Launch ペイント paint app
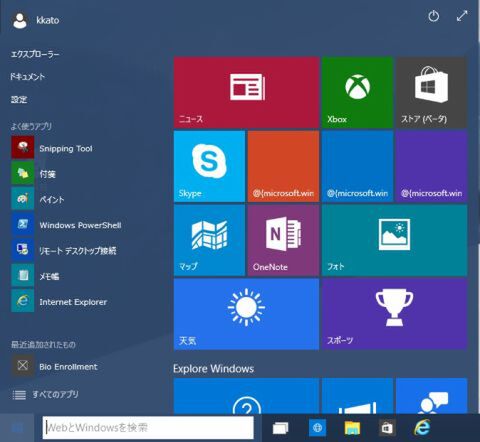 [38, 199]
